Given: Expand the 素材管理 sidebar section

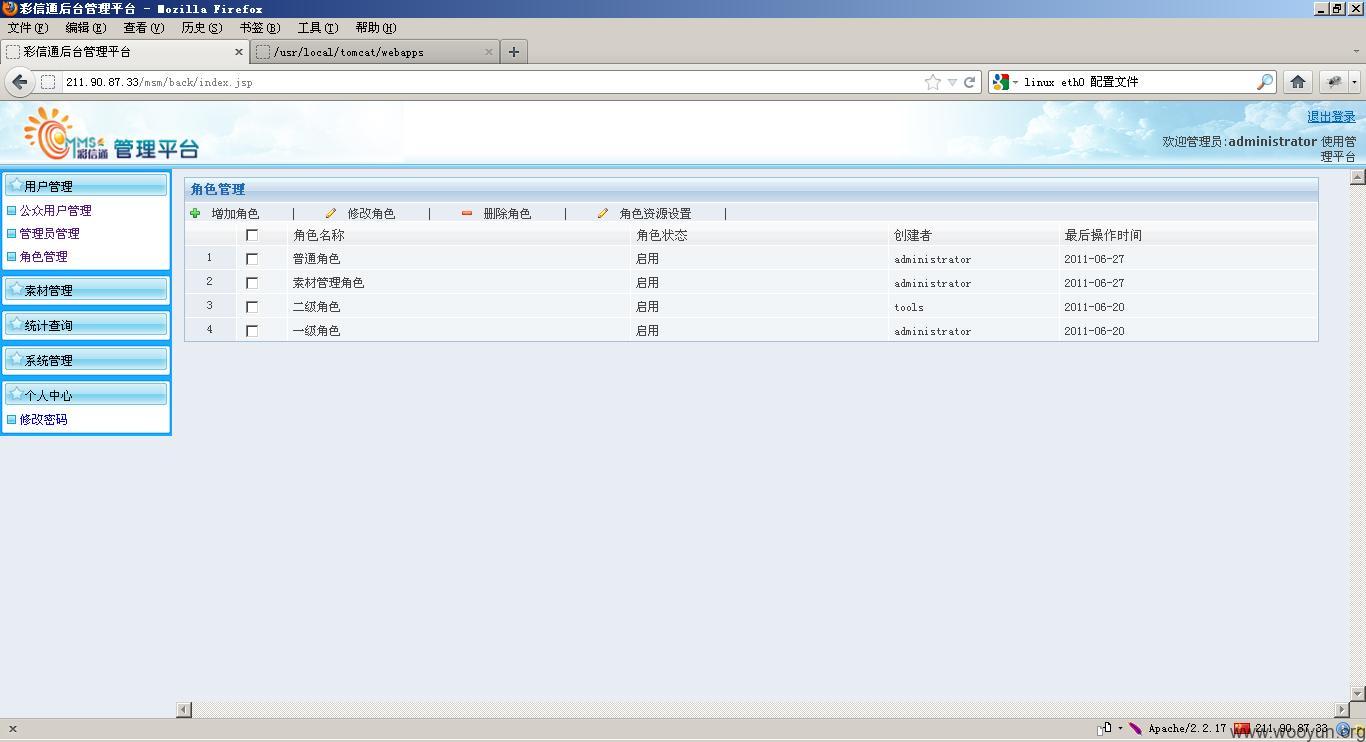Looking at the screenshot, I should (x=86, y=290).
